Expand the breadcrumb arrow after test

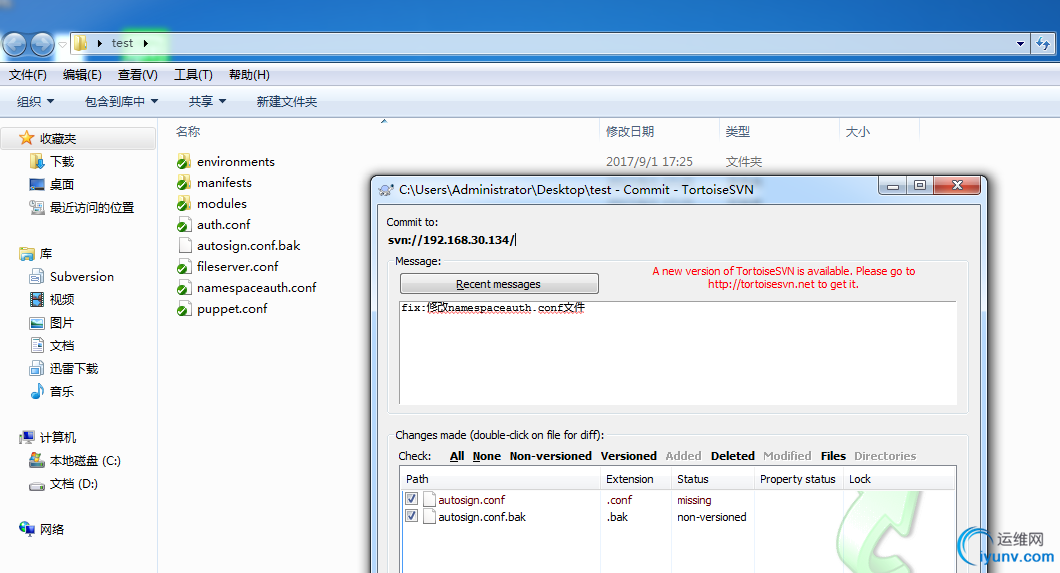145,43
